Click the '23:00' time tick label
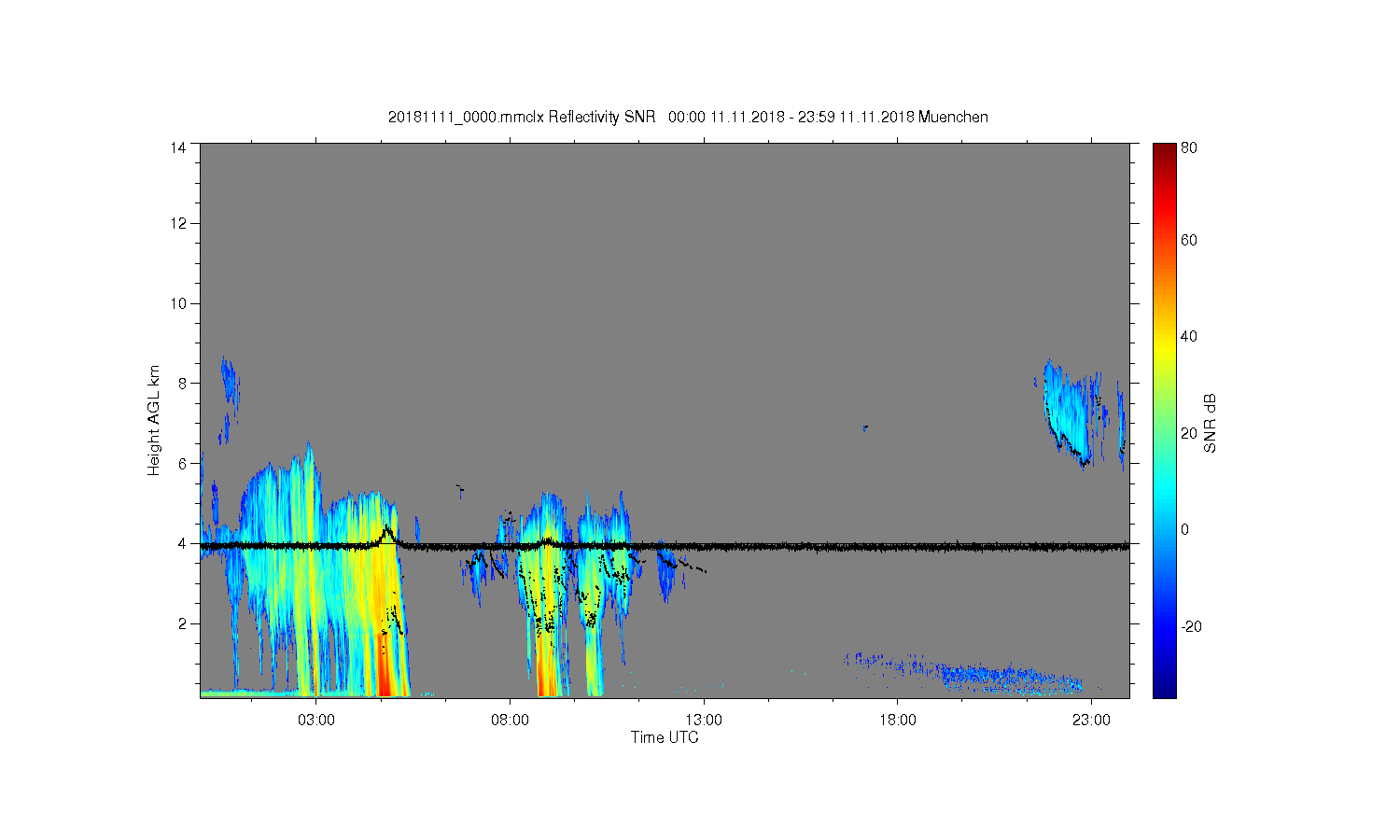1400x840 pixels. 1091,721
